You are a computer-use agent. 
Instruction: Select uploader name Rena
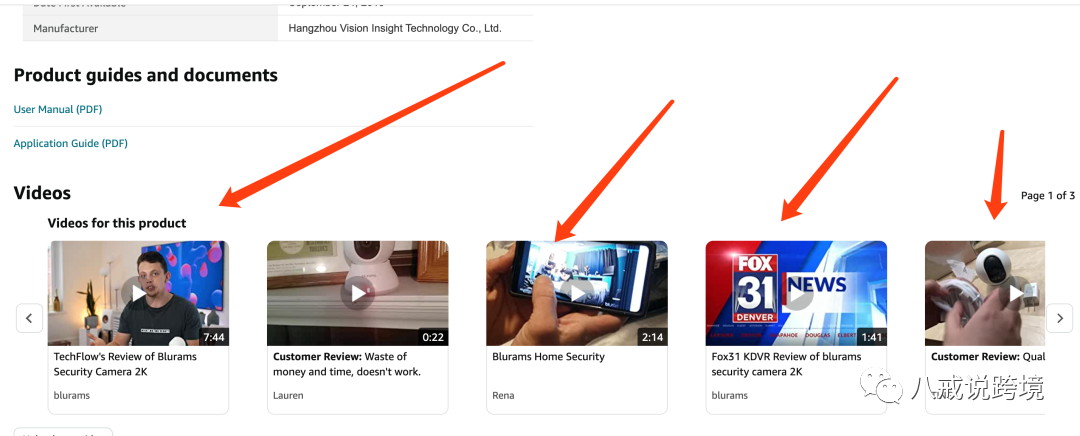(x=503, y=395)
